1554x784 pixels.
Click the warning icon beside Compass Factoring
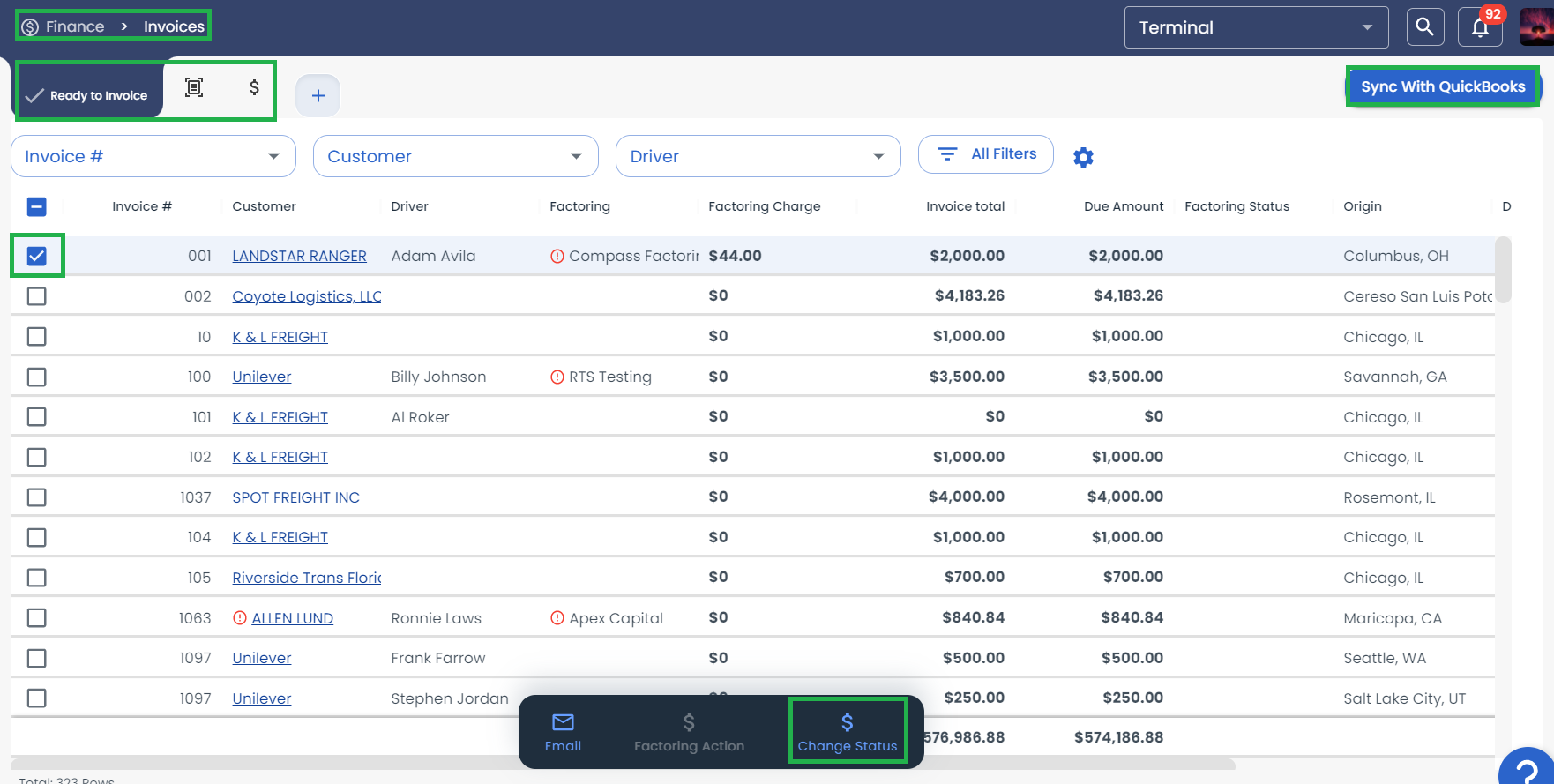pos(557,257)
